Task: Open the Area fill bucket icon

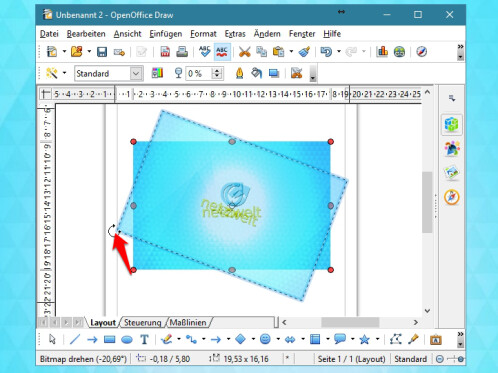Action: coord(256,73)
